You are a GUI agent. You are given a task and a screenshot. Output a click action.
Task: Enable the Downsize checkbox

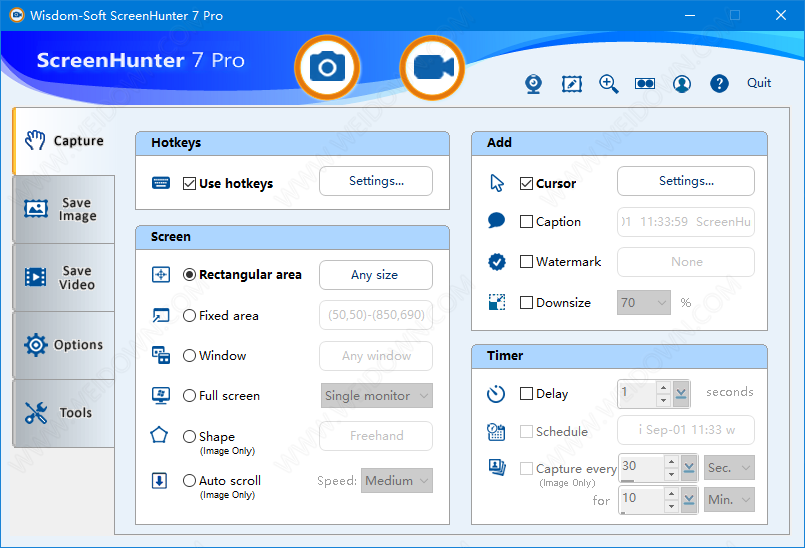[x=526, y=303]
